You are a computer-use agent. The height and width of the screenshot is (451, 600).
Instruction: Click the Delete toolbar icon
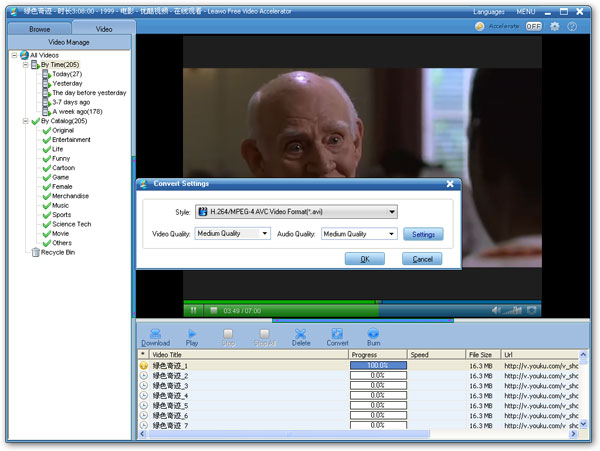pos(301,337)
